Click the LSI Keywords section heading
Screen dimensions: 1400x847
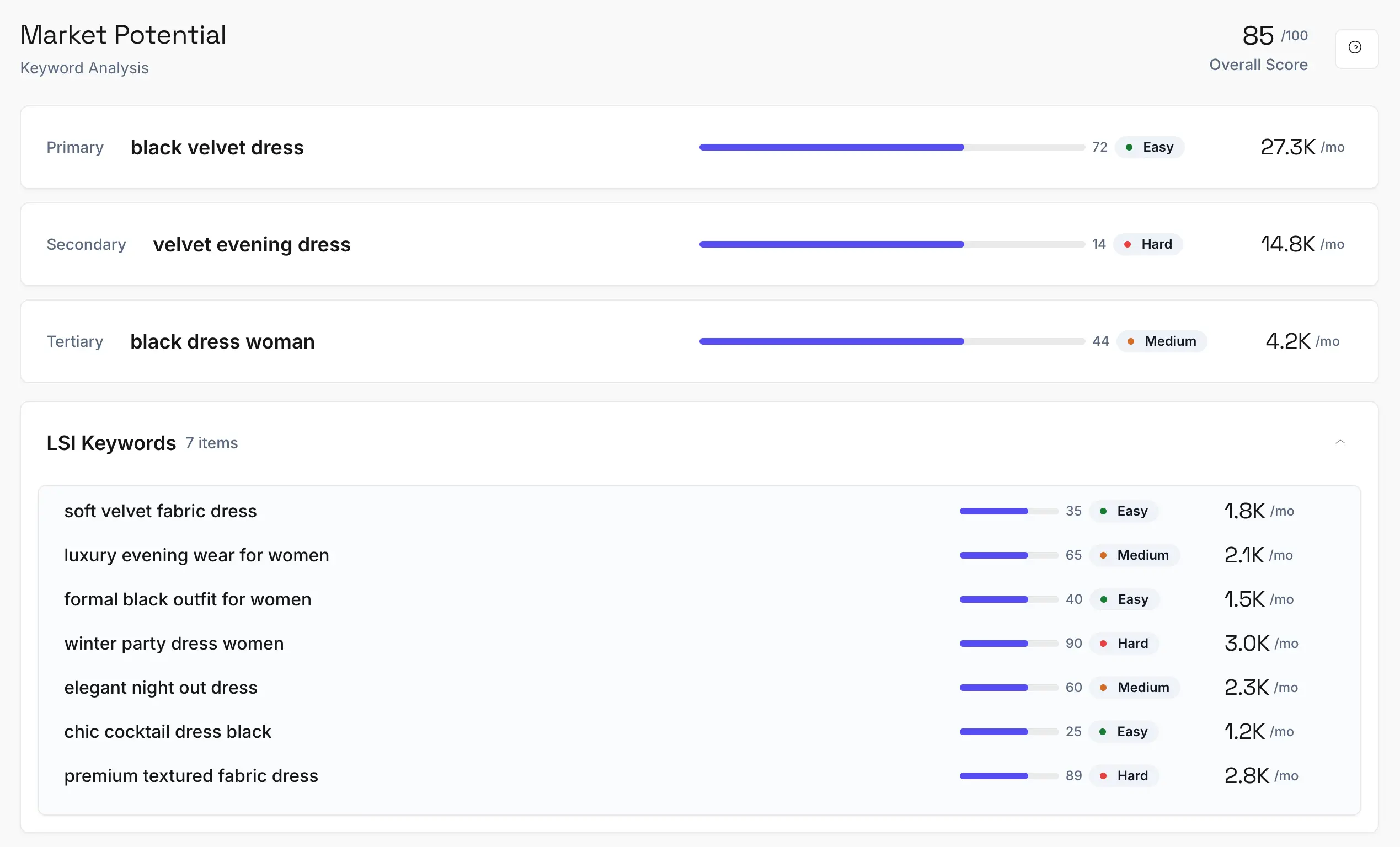click(x=111, y=443)
